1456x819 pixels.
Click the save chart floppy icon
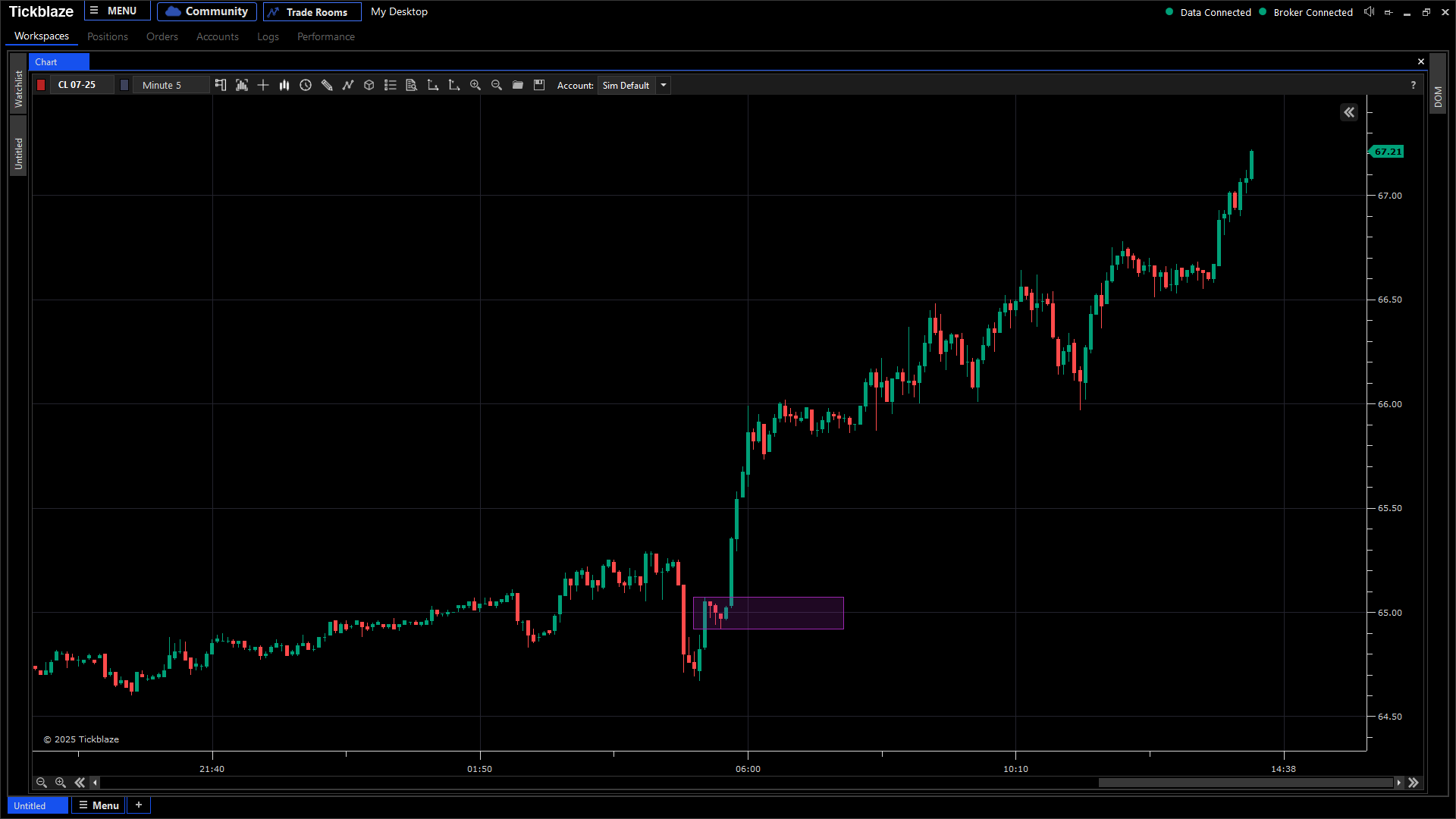pyautogui.click(x=539, y=85)
